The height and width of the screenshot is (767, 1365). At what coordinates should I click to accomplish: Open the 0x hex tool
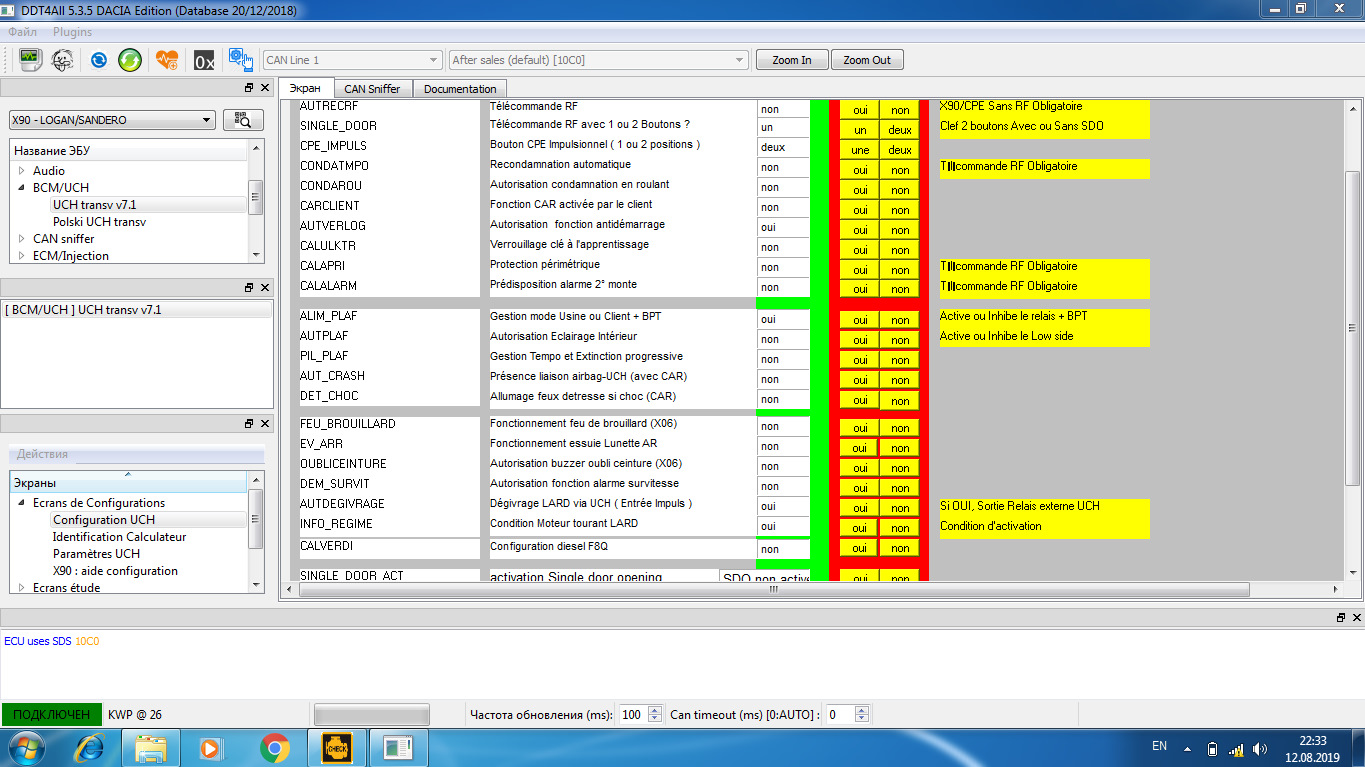click(x=204, y=60)
